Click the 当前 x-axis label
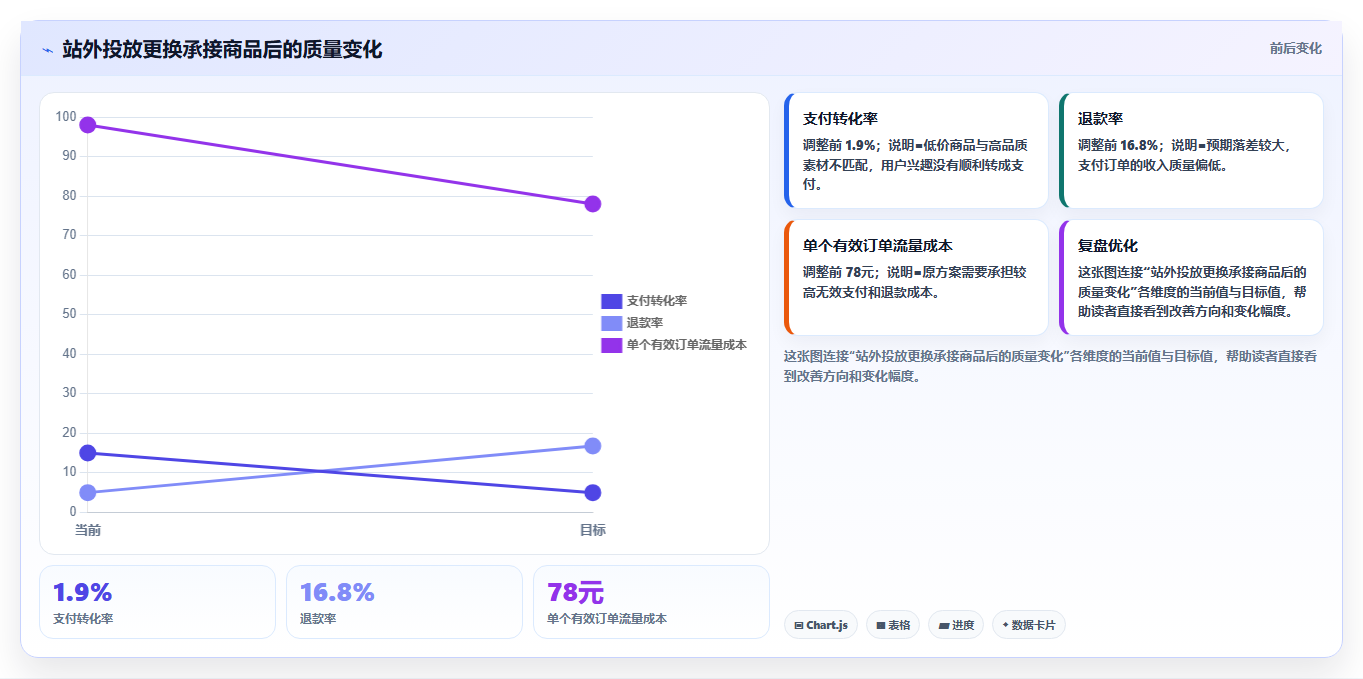 88,530
